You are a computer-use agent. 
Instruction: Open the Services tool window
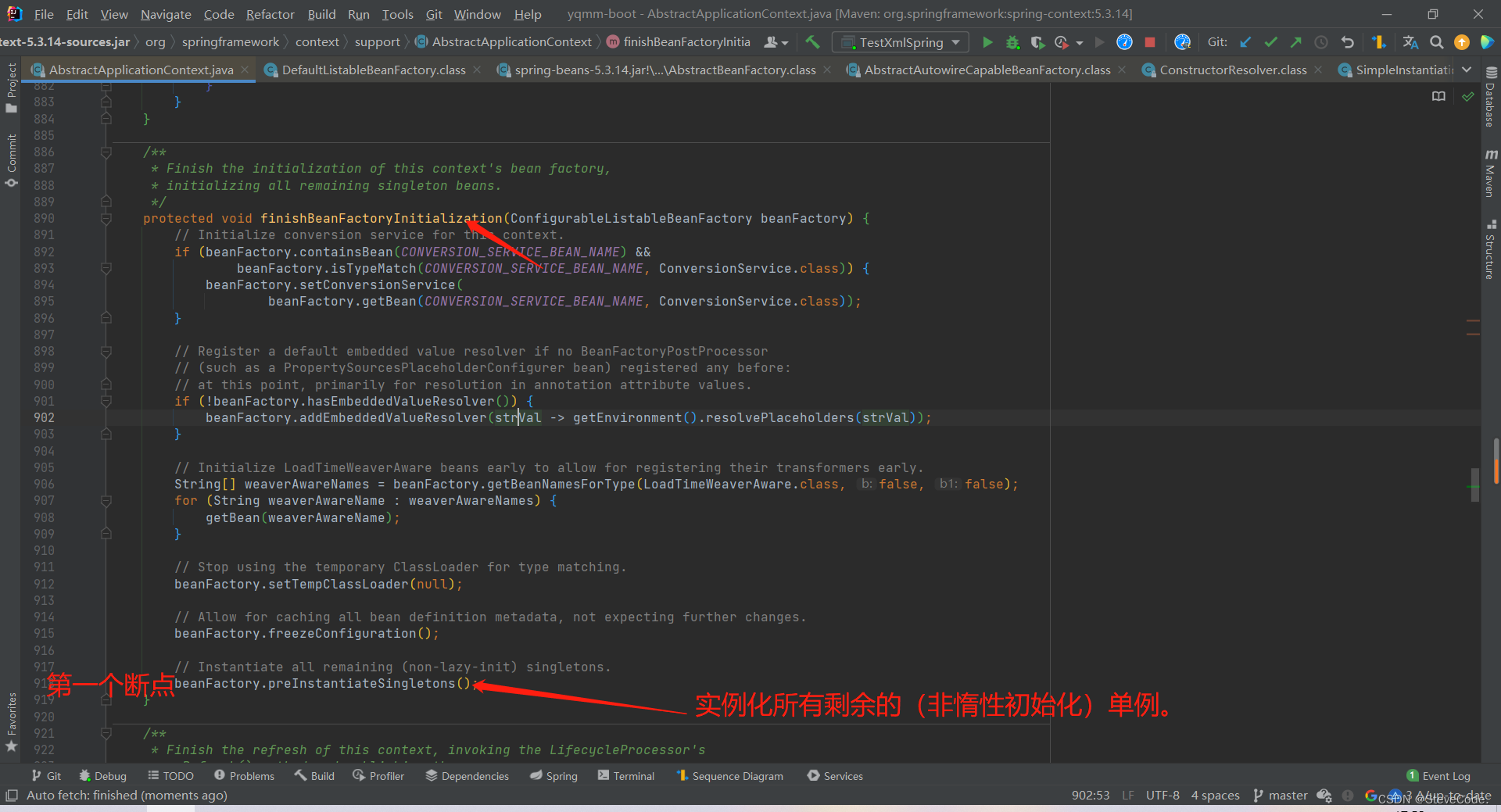coord(835,776)
